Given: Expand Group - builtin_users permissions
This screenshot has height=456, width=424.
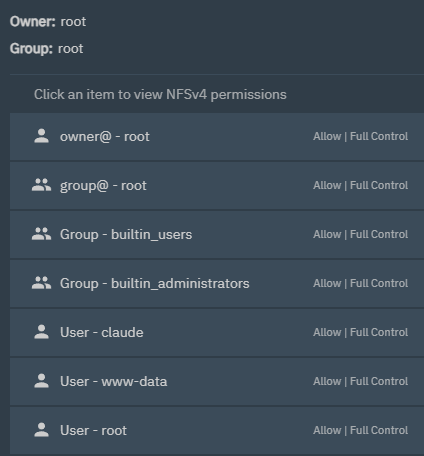Looking at the screenshot, I should click(x=217, y=235).
